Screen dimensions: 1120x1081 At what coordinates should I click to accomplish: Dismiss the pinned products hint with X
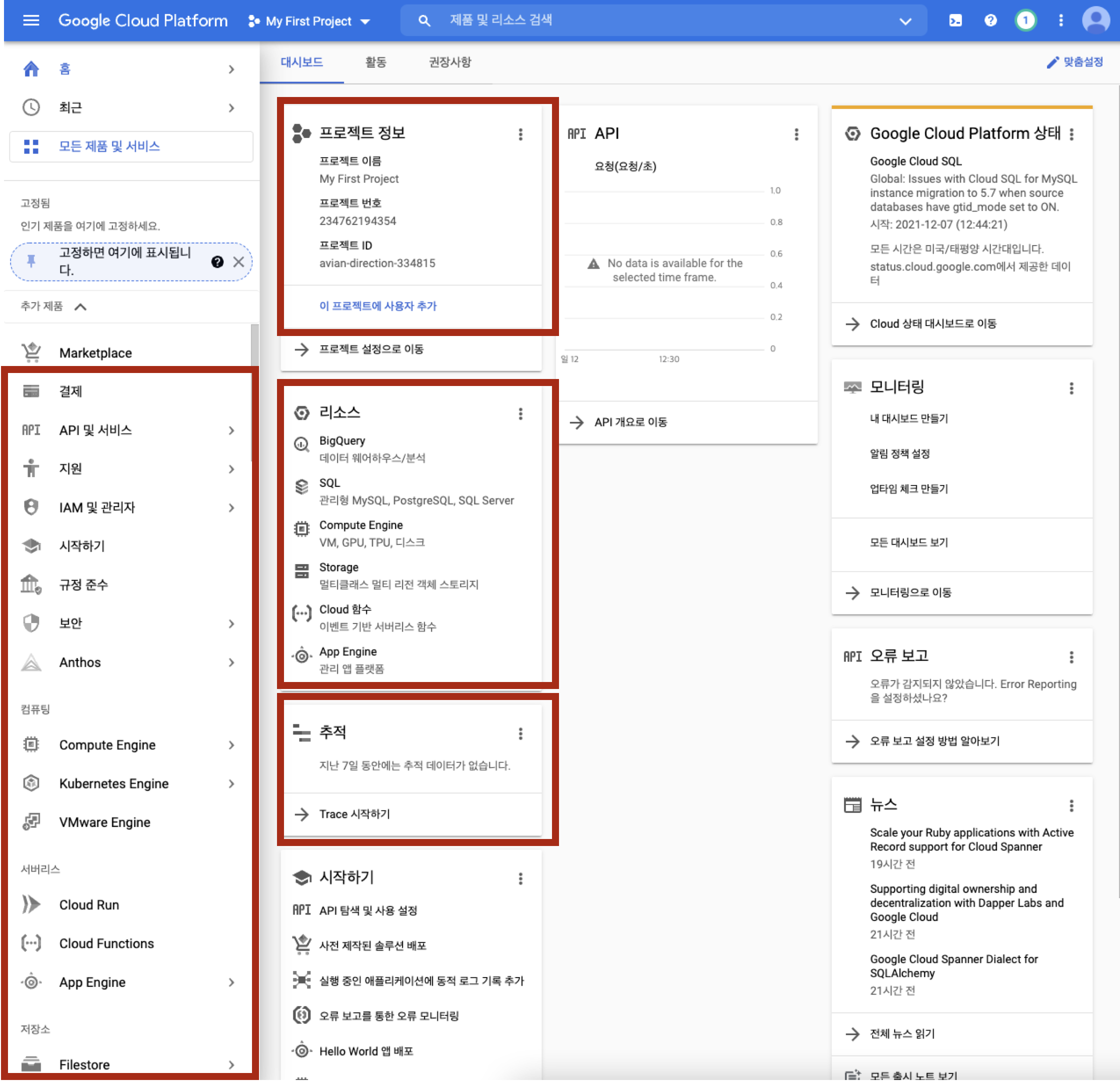click(238, 261)
